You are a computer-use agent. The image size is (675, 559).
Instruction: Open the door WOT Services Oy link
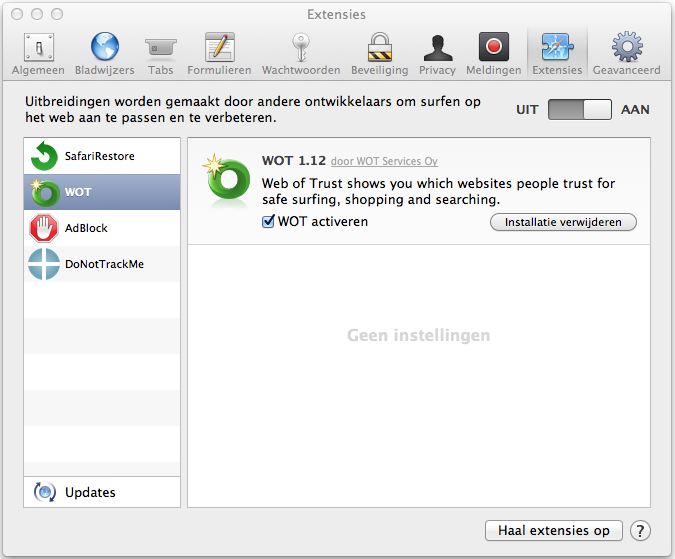pos(384,161)
